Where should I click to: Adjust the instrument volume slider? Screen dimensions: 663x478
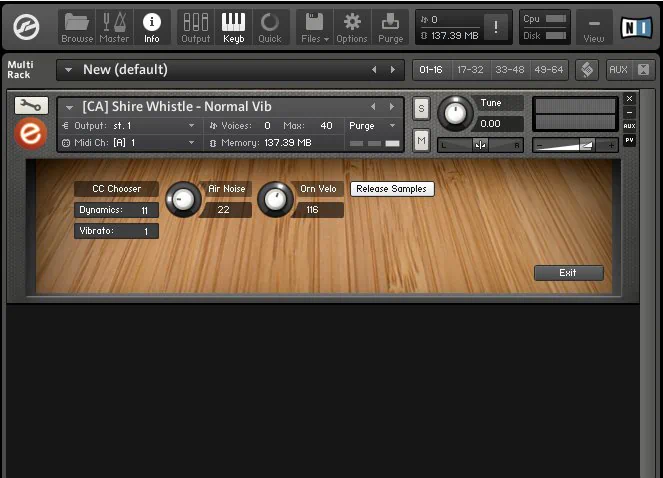click(x=575, y=146)
